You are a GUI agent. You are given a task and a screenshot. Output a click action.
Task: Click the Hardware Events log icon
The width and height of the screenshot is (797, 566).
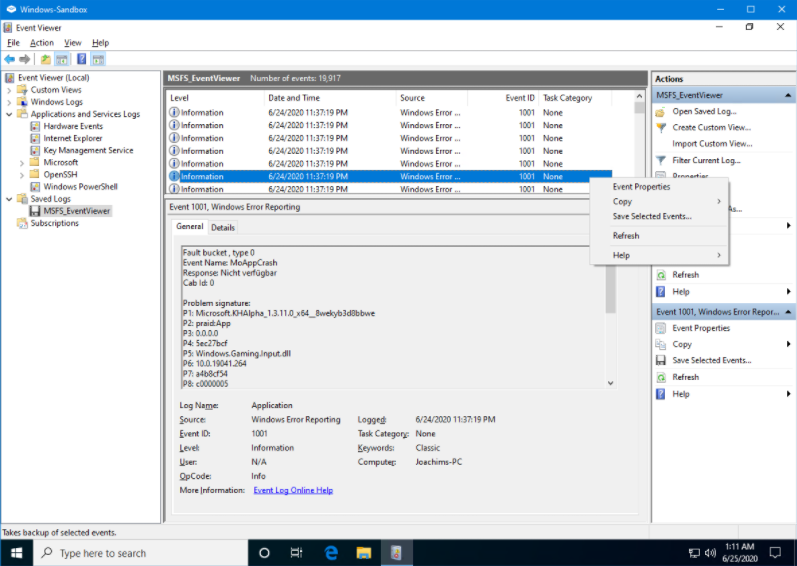35,127
